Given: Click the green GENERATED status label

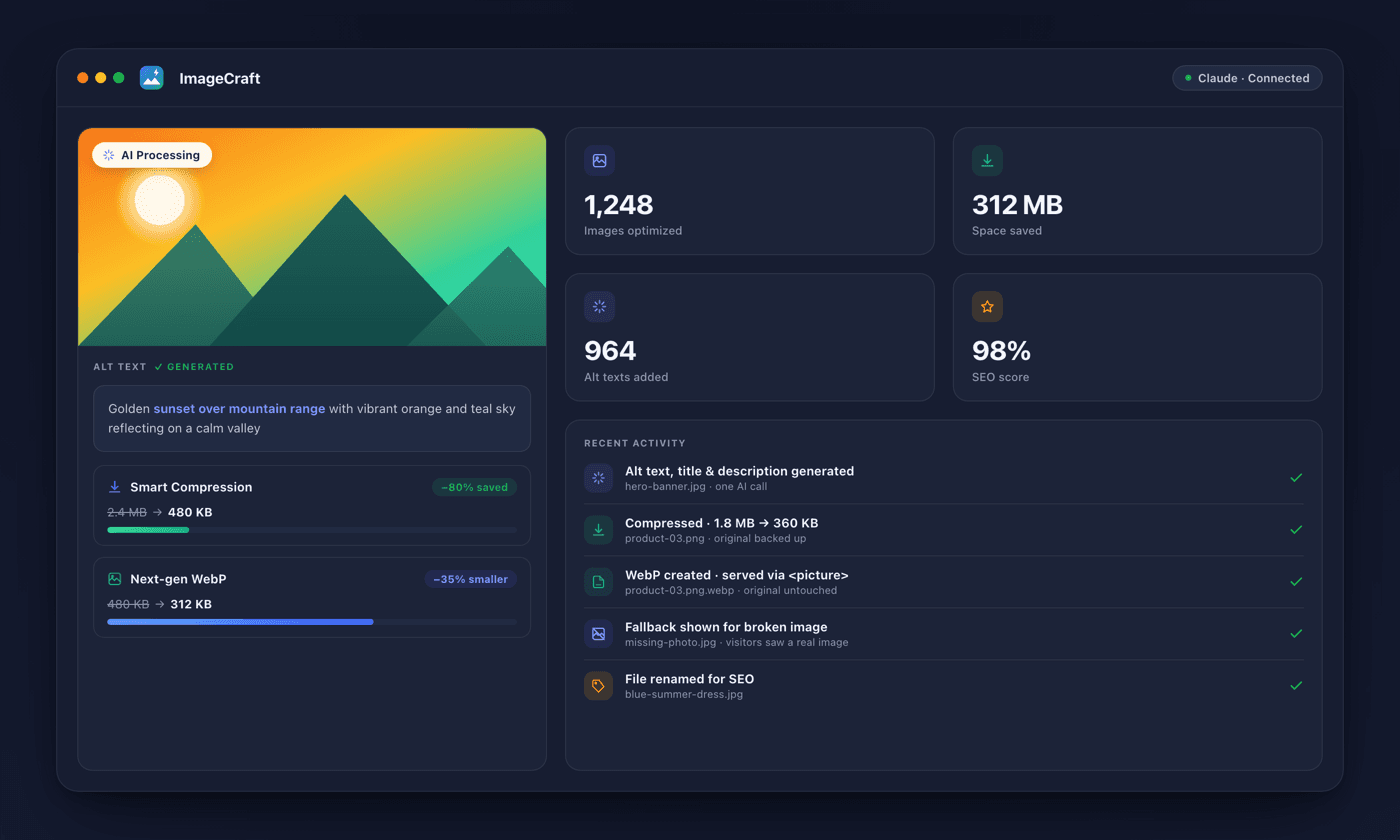Looking at the screenshot, I should pyautogui.click(x=194, y=367).
